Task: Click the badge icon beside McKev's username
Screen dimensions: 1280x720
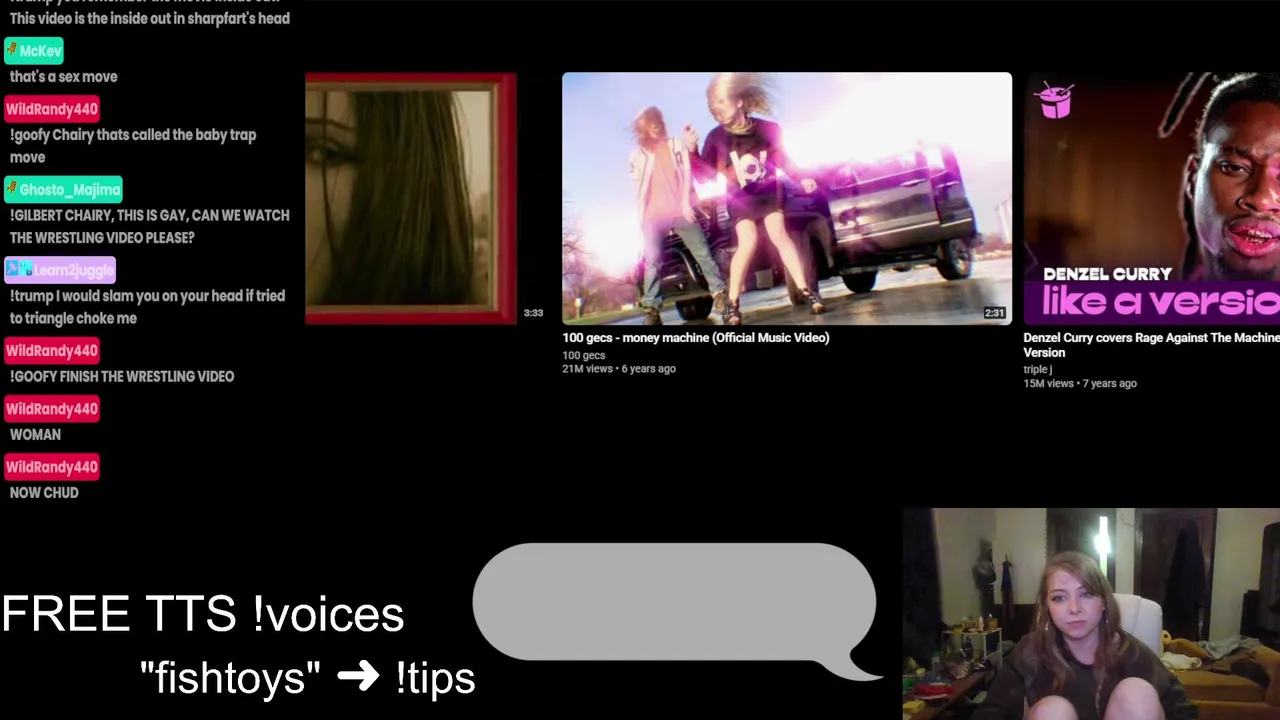Action: click(x=13, y=50)
